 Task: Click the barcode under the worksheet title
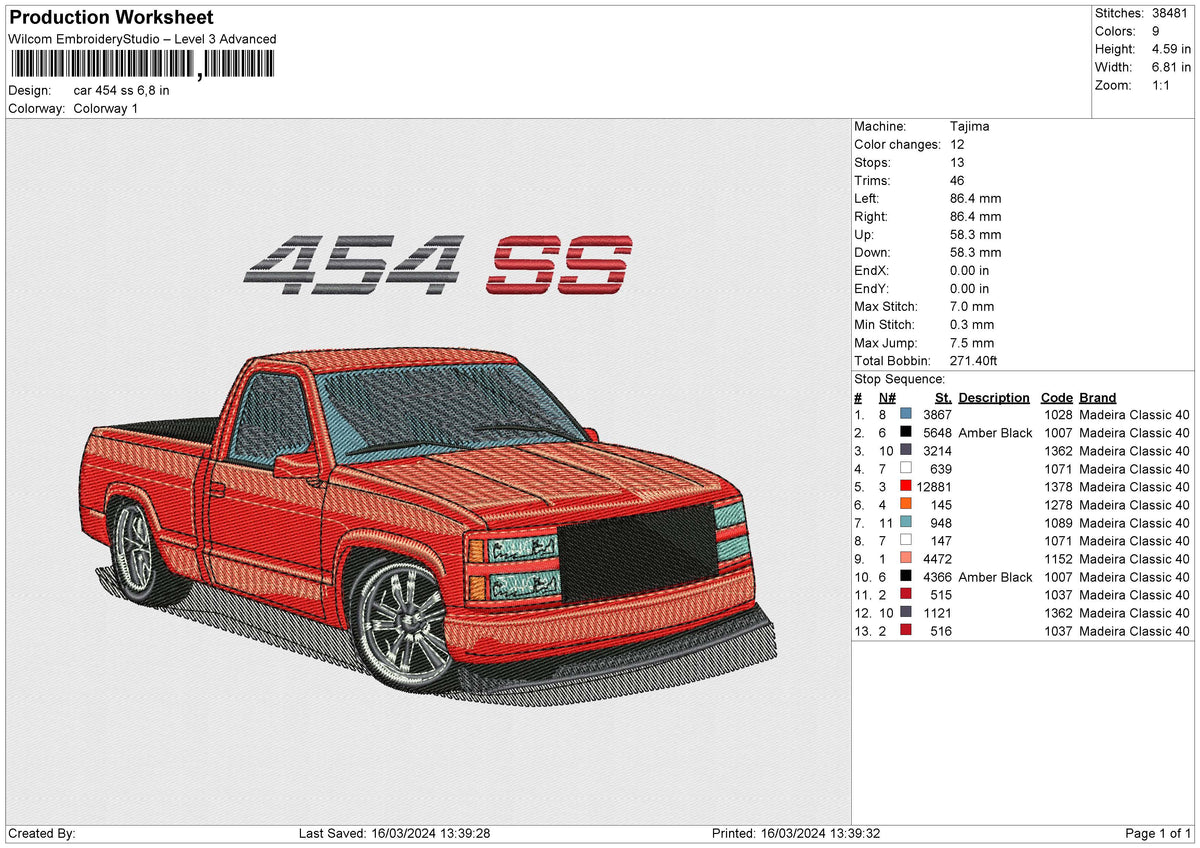point(141,66)
